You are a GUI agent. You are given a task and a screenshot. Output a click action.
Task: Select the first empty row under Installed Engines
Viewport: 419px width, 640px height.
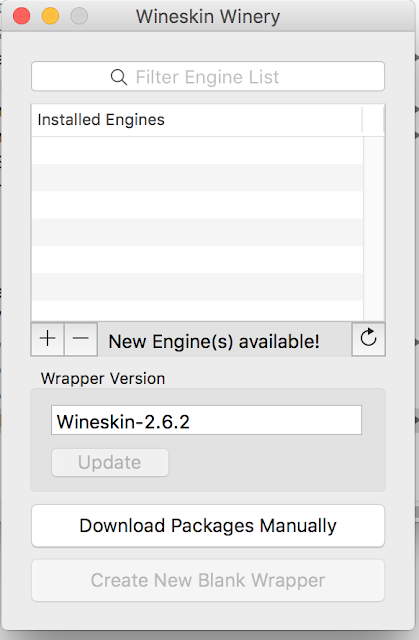point(197,150)
